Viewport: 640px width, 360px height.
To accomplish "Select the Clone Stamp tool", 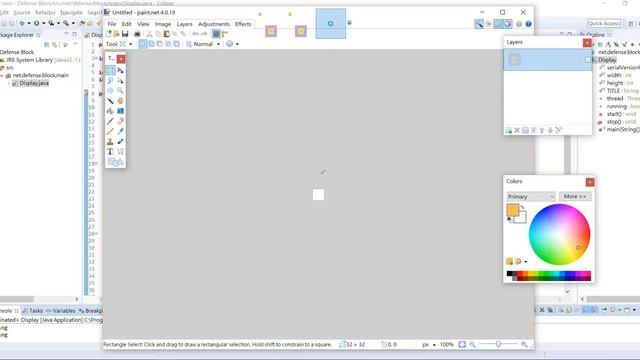I will click(110, 142).
